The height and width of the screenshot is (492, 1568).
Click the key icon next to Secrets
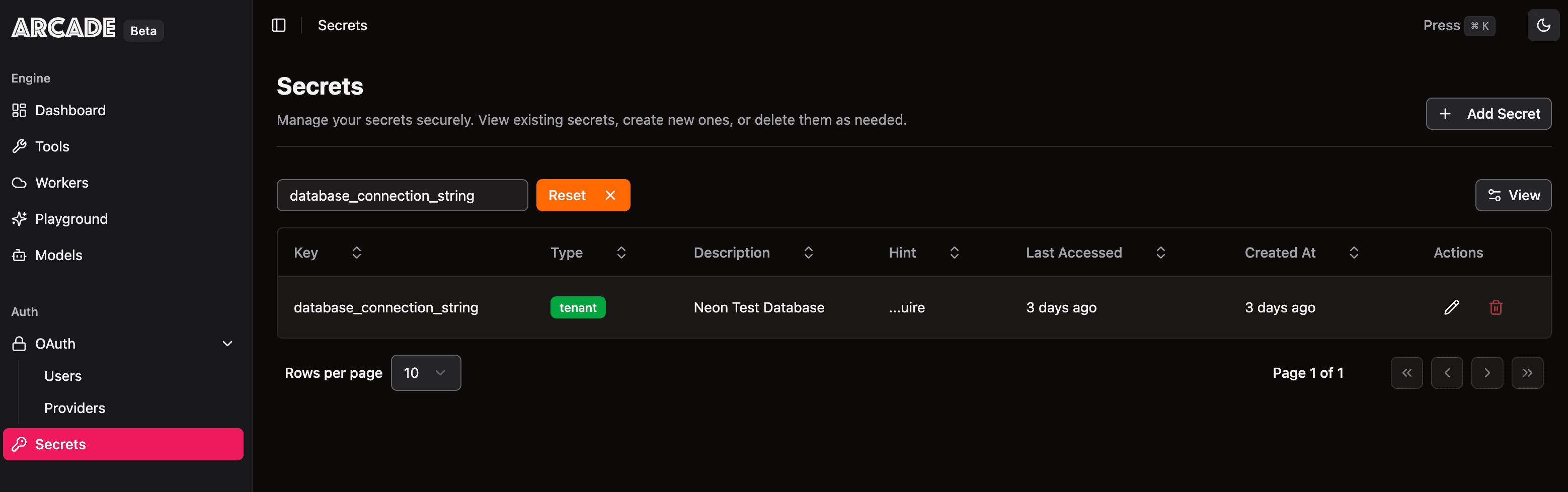(20, 444)
